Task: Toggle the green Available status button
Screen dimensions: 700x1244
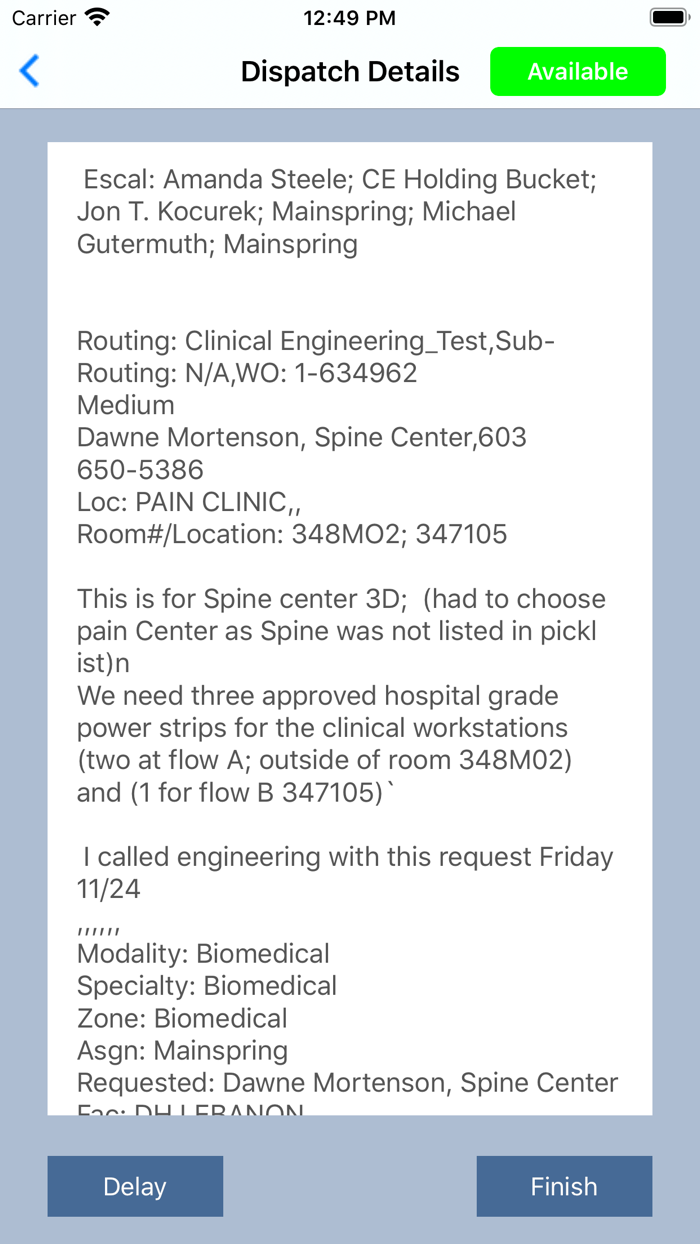Action: [x=577, y=72]
